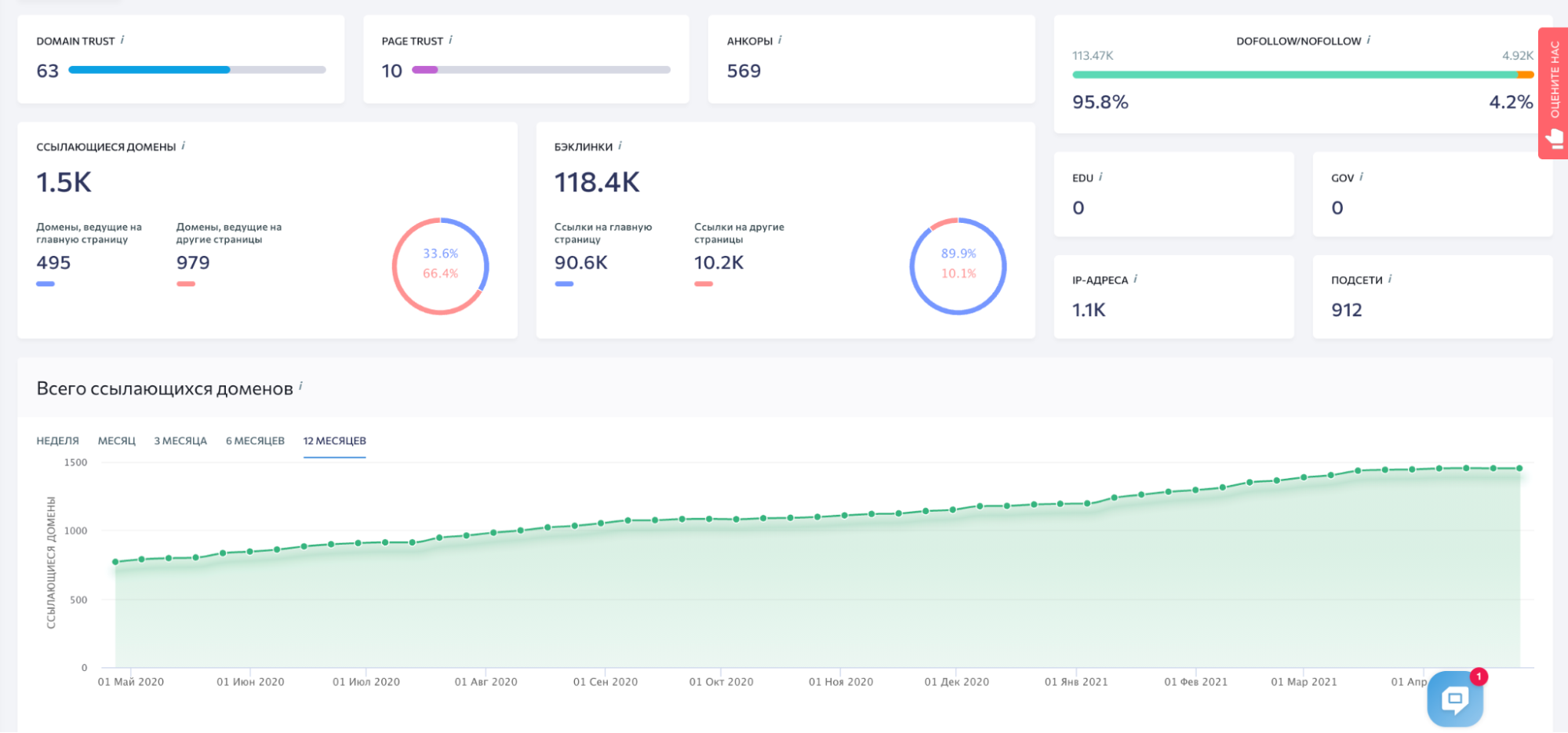Click the last data point on chart

pyautogui.click(x=1519, y=469)
